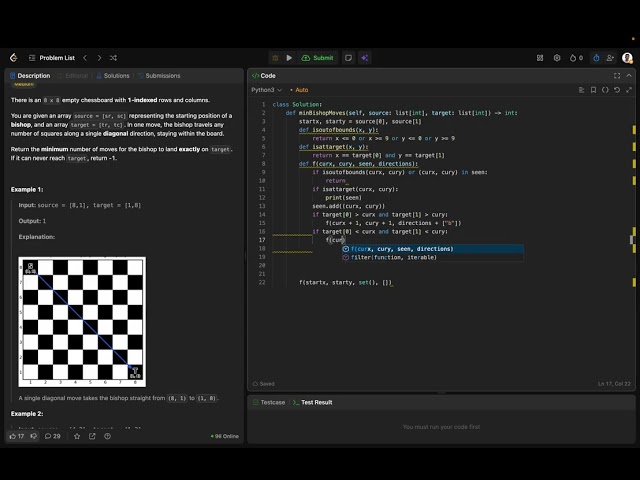This screenshot has width=640, height=480.
Task: Click the Saved status label
Action: point(264,384)
